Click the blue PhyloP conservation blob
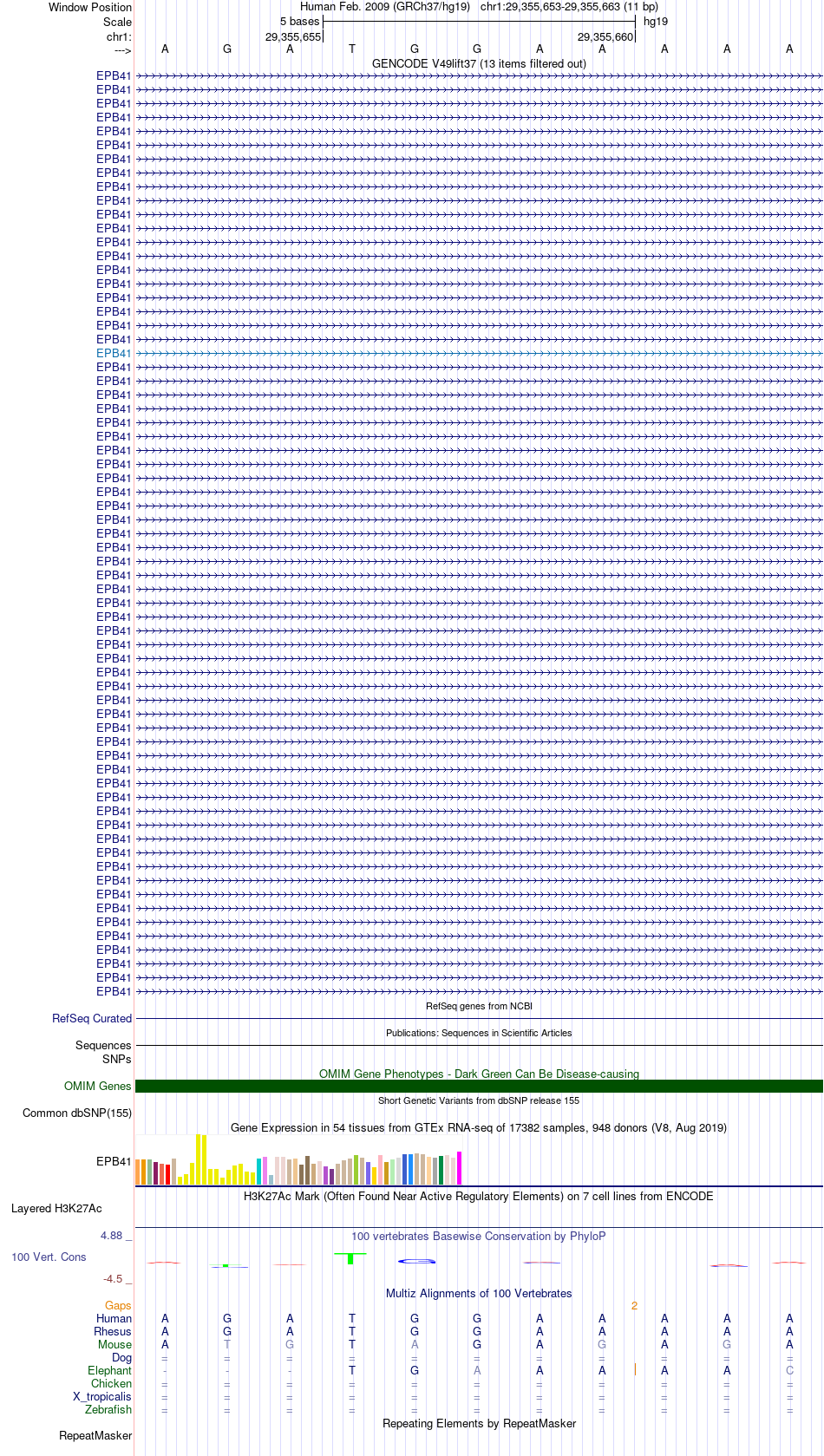 coord(416,1261)
